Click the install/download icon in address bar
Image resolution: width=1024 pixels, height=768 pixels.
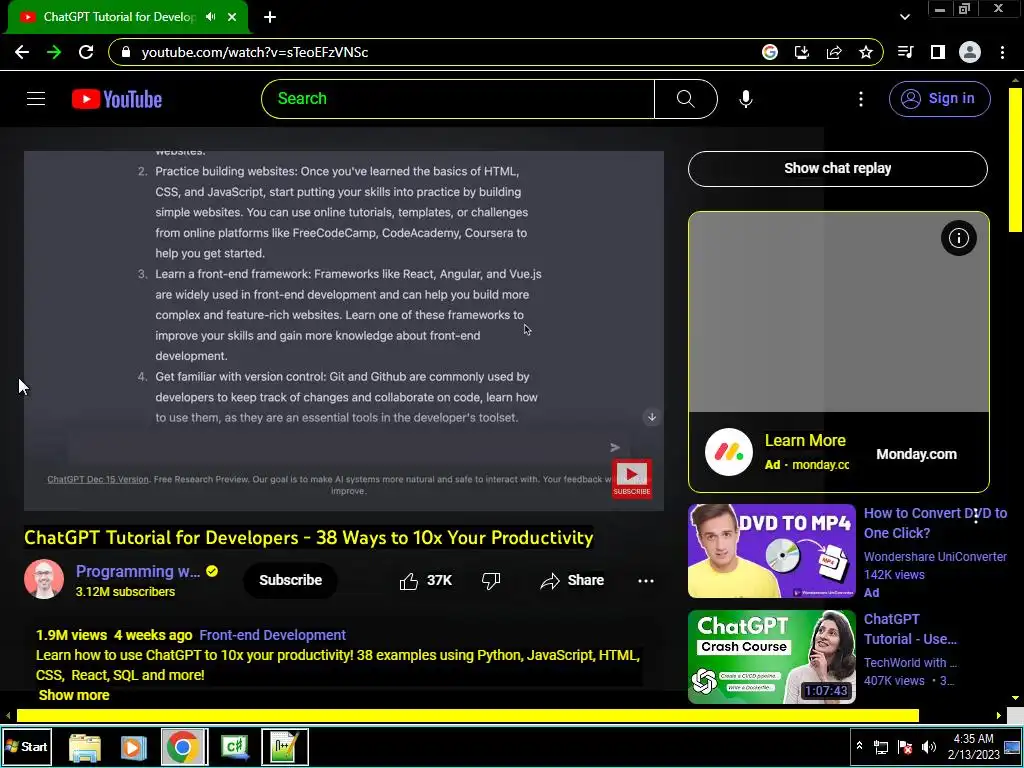point(802,52)
